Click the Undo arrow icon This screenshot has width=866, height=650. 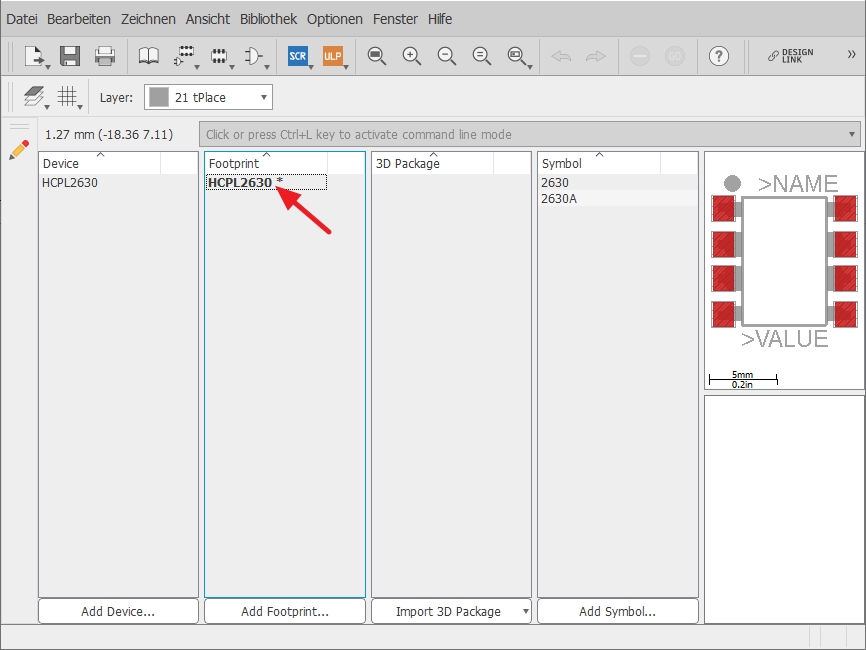561,56
